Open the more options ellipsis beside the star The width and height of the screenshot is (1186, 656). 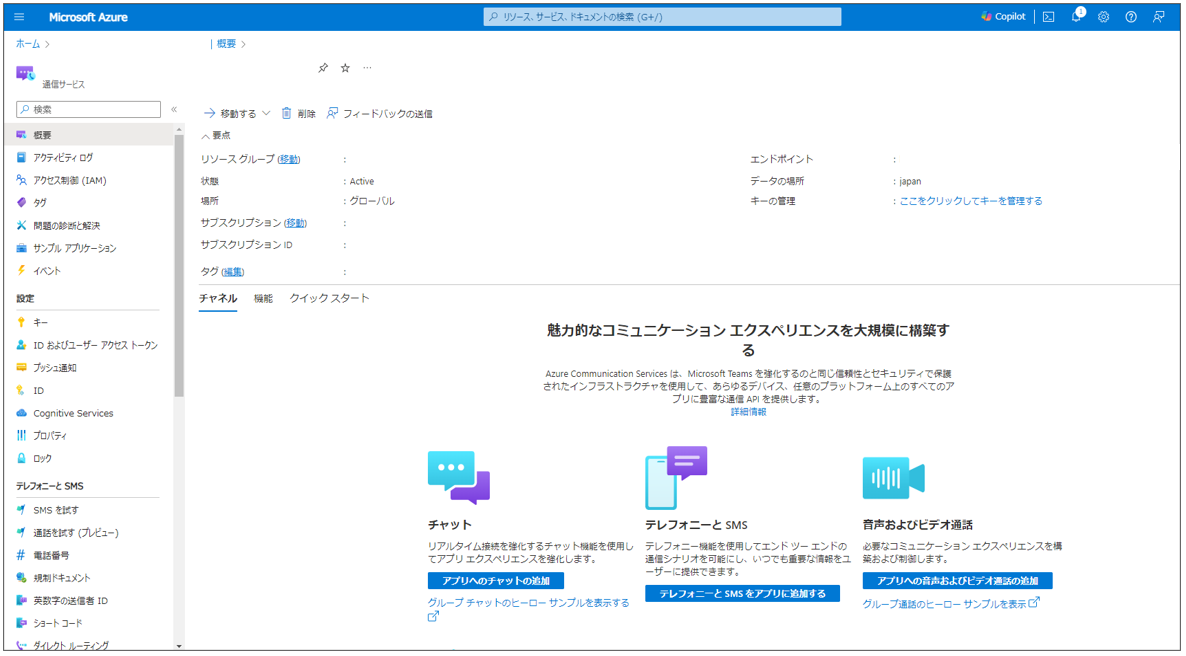(368, 68)
